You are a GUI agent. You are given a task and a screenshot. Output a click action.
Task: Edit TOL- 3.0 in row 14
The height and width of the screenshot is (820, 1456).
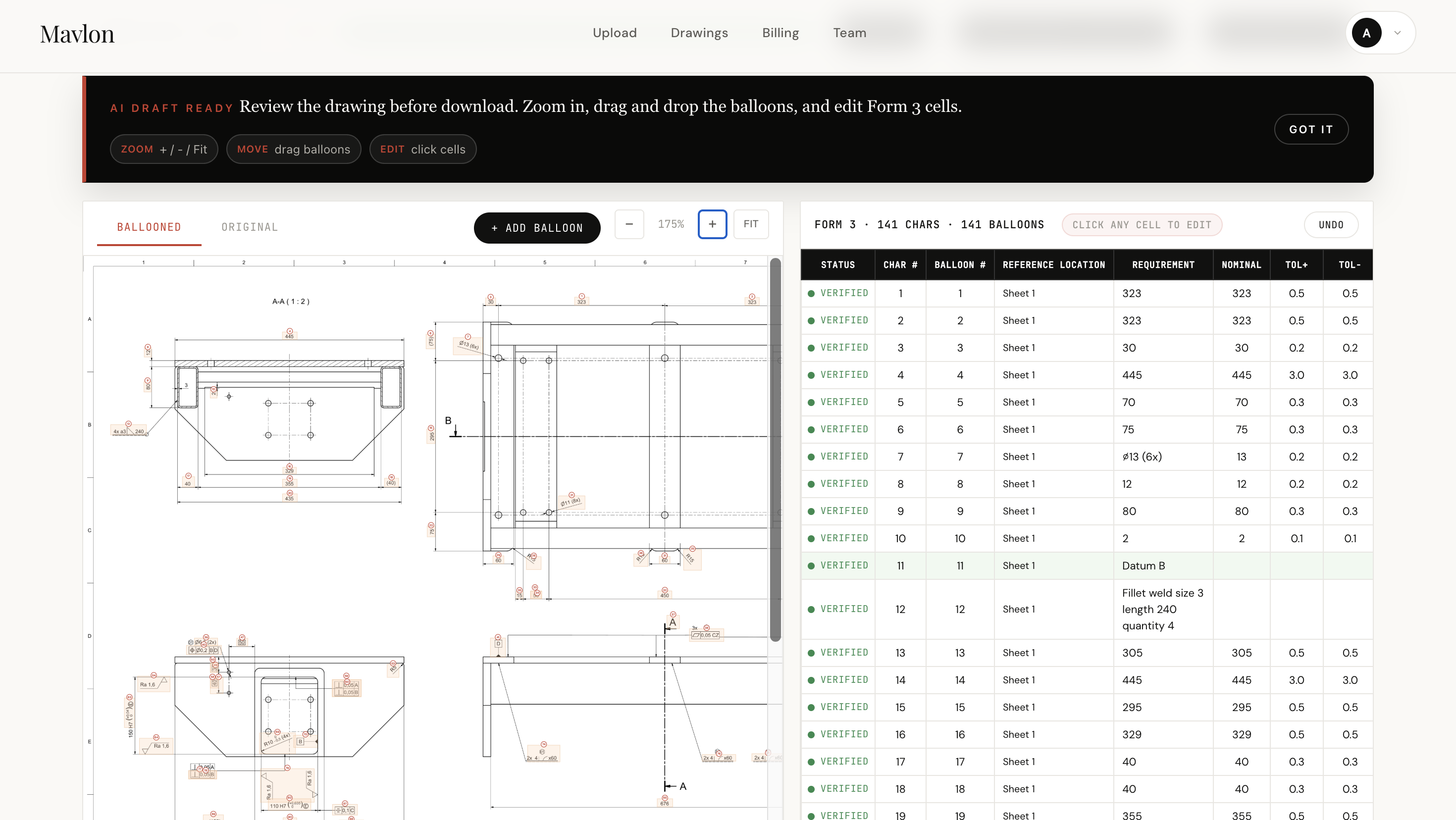coord(1349,680)
